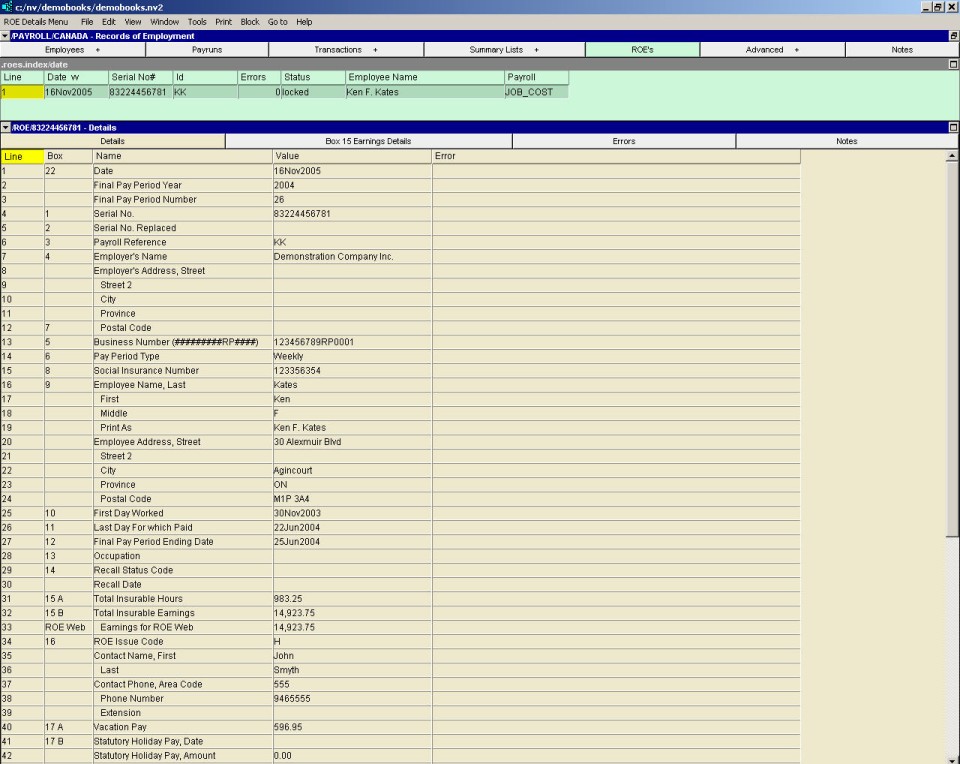Restore the PAYROLL/CANADA panel using its icon
This screenshot has width=960, height=764.
[x=953, y=36]
